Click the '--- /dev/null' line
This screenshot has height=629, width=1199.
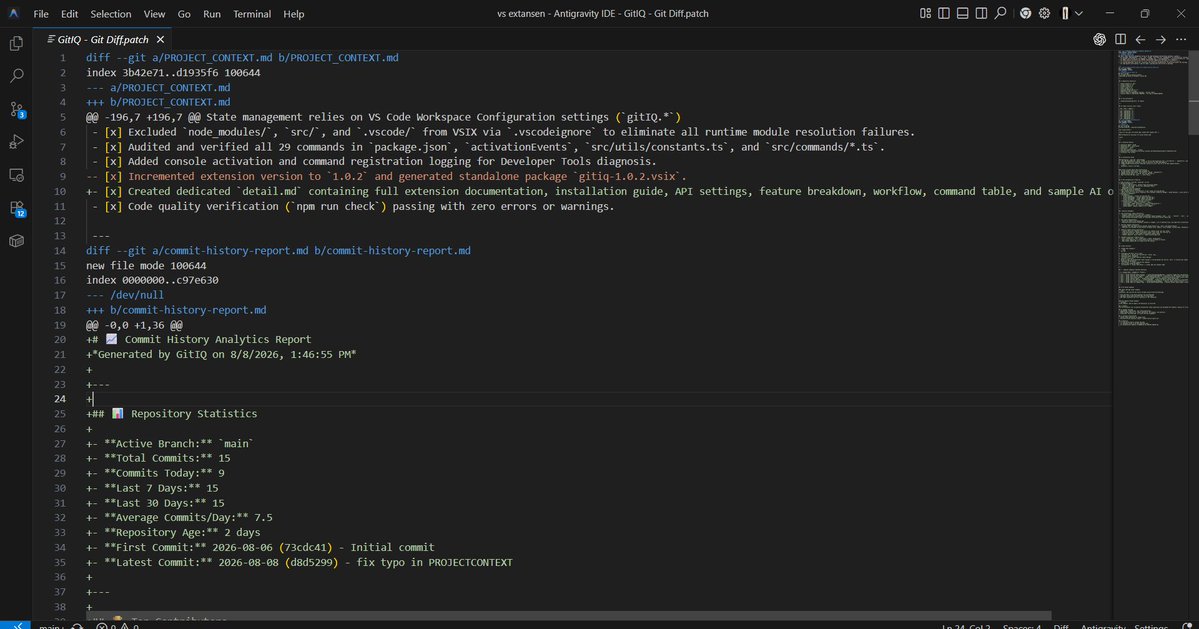point(125,295)
